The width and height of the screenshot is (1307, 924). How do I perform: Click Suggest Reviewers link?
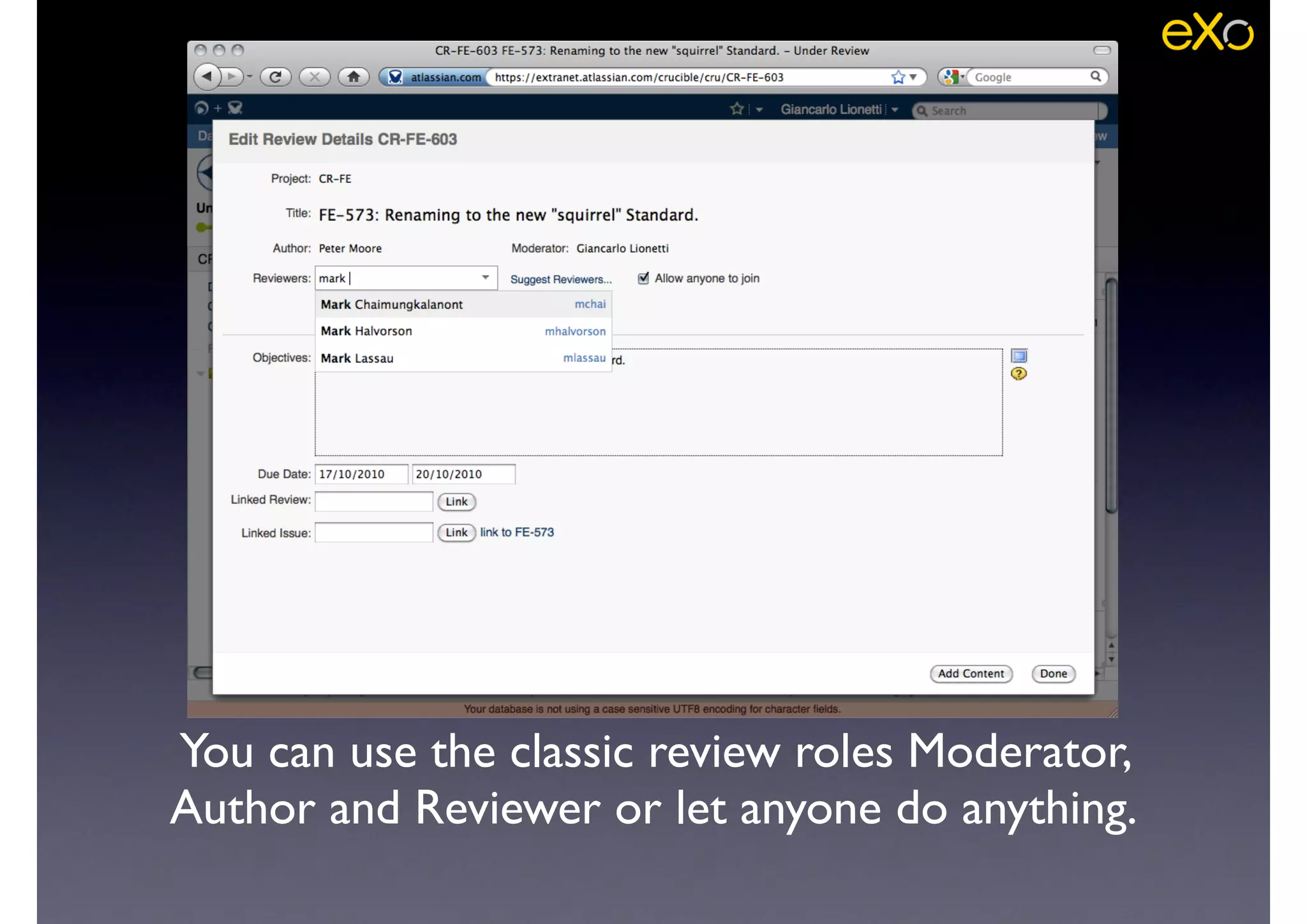[561, 279]
